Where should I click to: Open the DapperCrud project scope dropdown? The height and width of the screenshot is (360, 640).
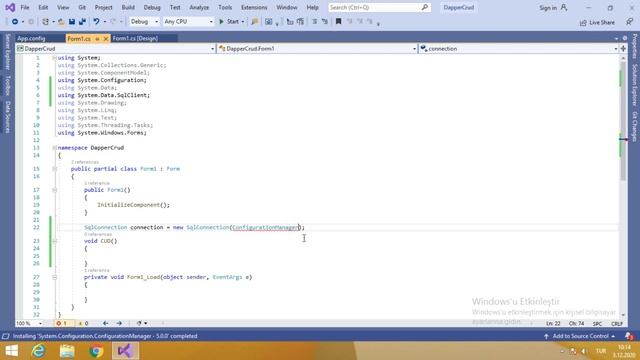116,49
